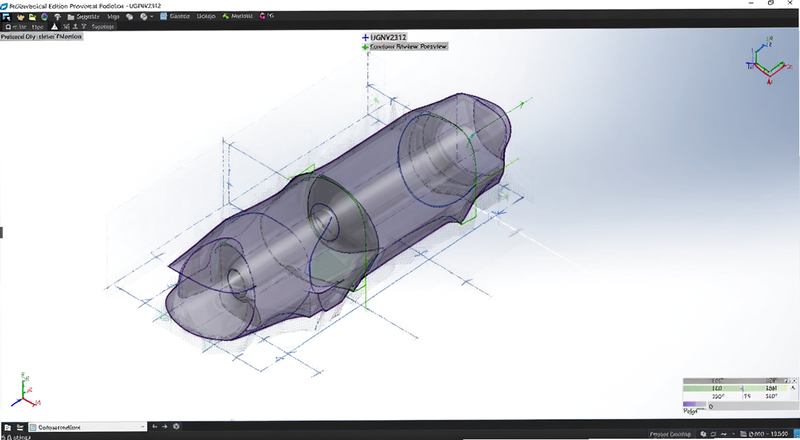Click the status bar button at bottom right
The image size is (800, 440).
(x=670, y=434)
